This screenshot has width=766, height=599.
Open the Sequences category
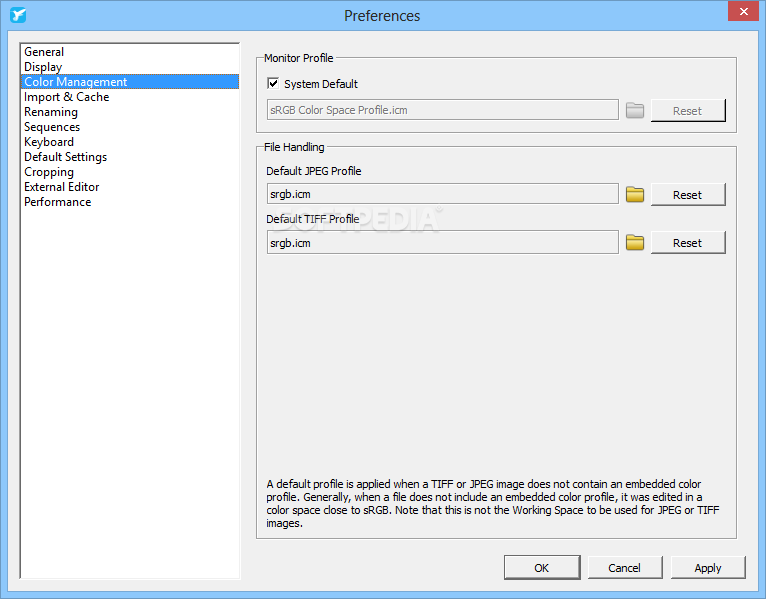click(52, 127)
